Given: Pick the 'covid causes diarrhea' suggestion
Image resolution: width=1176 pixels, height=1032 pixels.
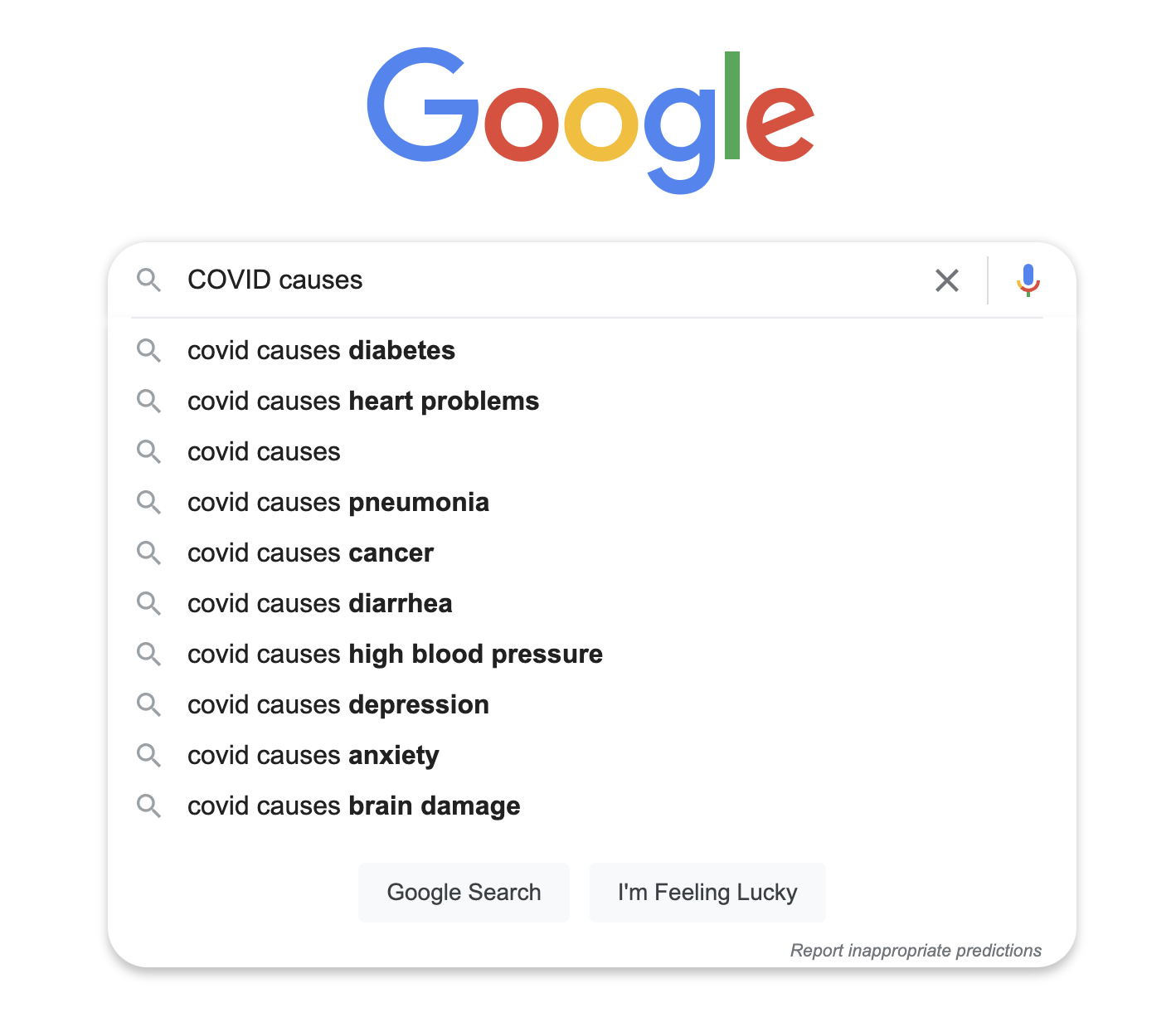Looking at the screenshot, I should coord(320,604).
